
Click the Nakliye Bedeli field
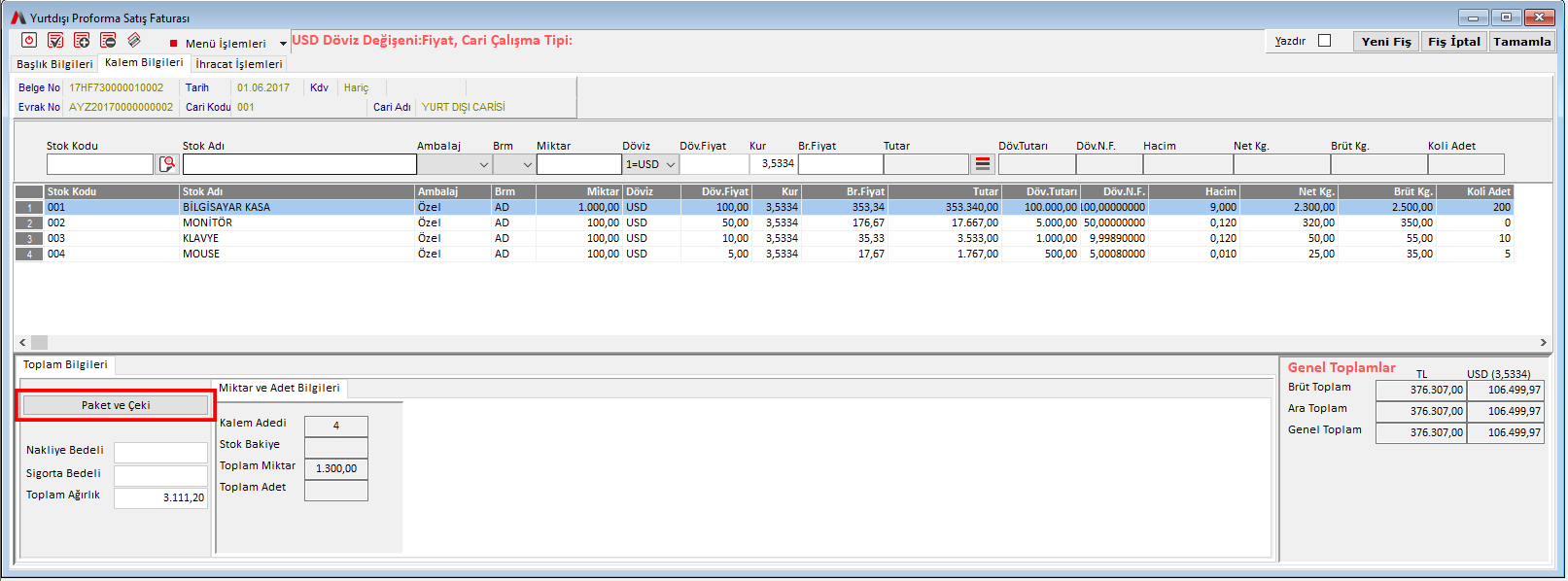160,452
